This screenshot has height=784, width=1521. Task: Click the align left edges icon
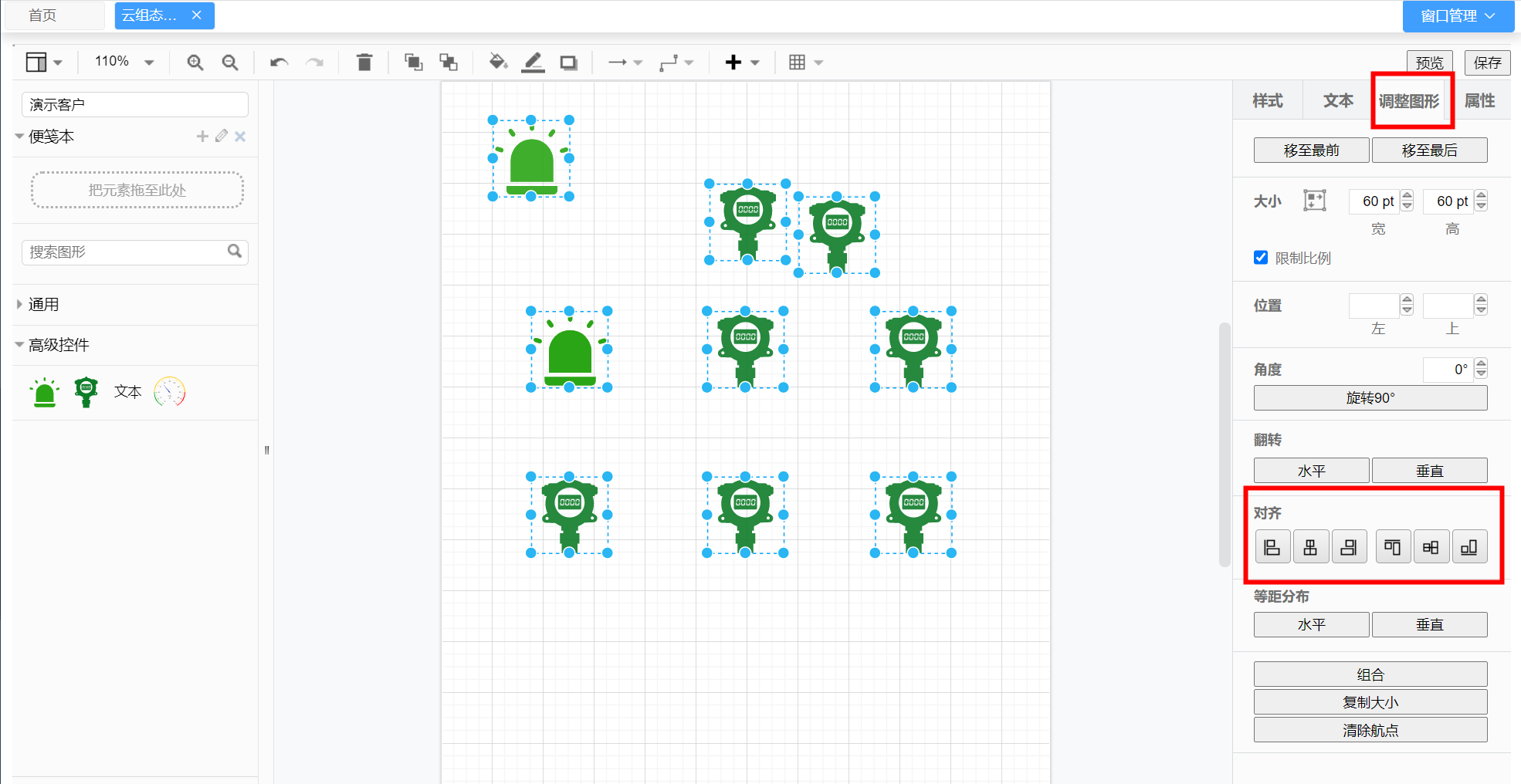(x=1272, y=548)
